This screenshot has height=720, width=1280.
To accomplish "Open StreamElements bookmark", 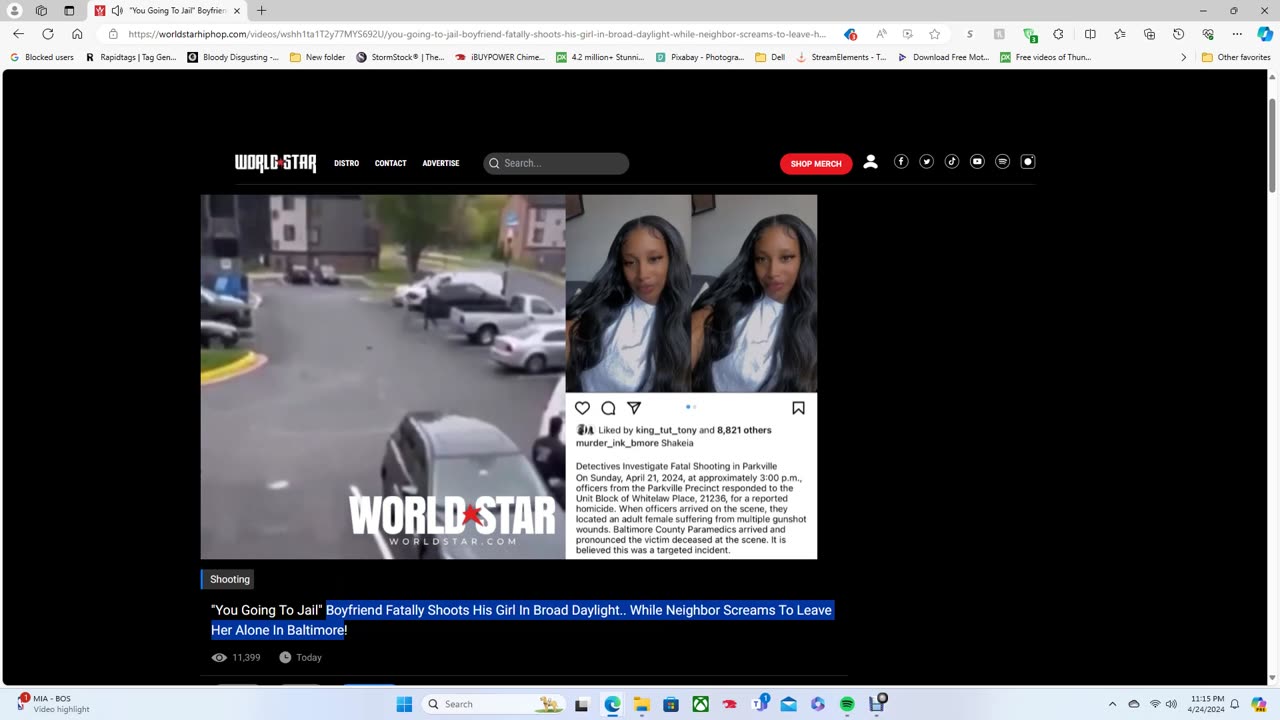I will (x=841, y=57).
